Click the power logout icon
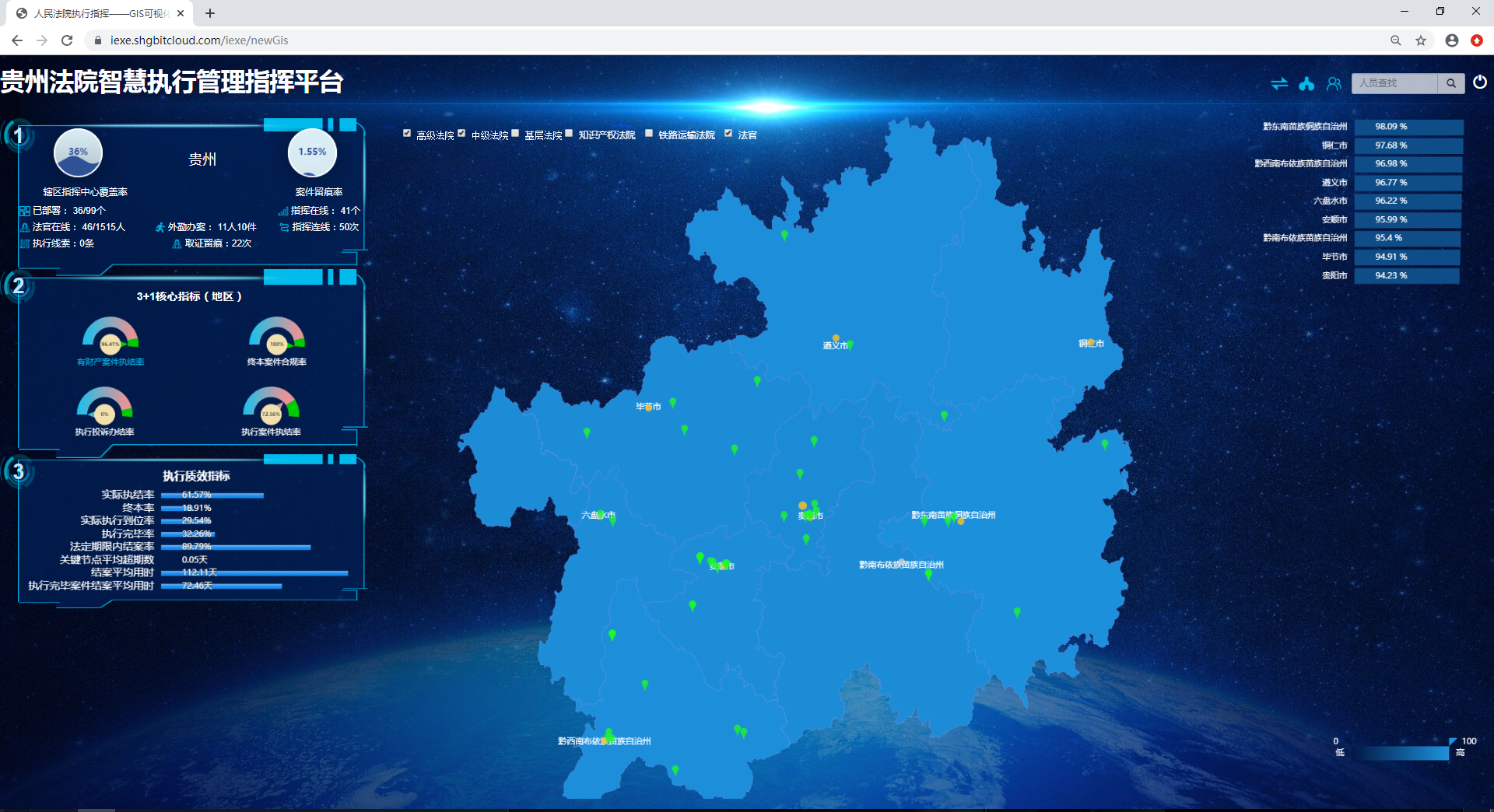The width and height of the screenshot is (1494, 812). click(x=1480, y=82)
